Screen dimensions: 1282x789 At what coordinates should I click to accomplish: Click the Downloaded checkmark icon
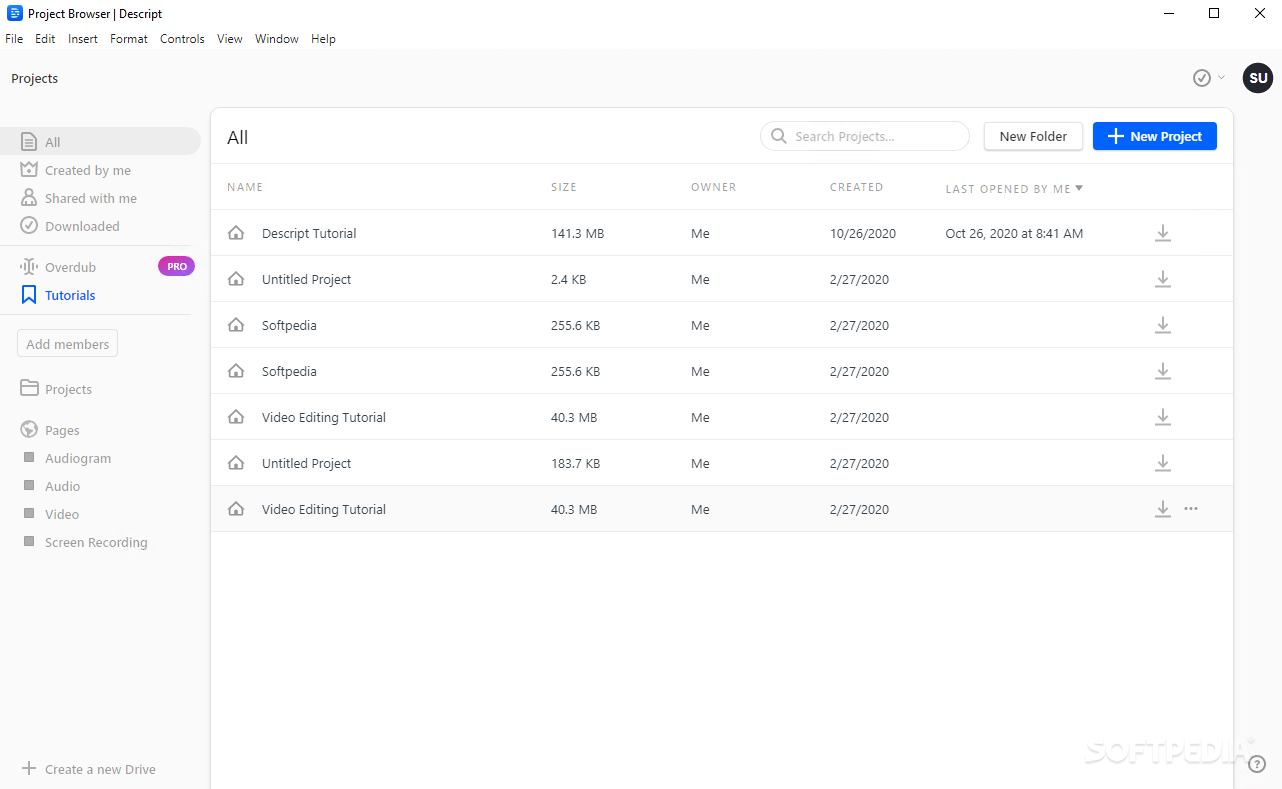[29, 226]
